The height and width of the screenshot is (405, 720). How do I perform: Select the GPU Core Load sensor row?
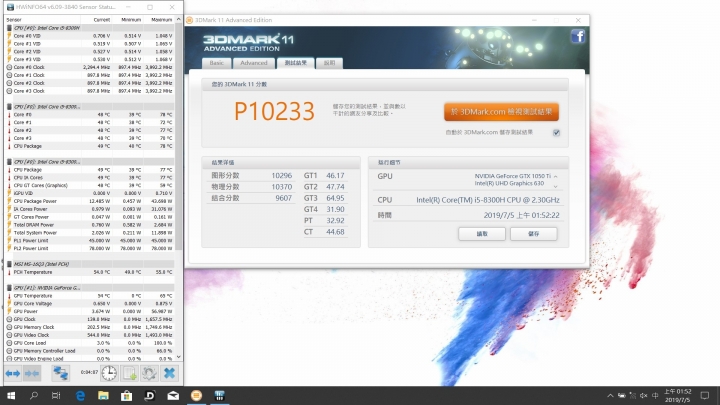(x=90, y=343)
